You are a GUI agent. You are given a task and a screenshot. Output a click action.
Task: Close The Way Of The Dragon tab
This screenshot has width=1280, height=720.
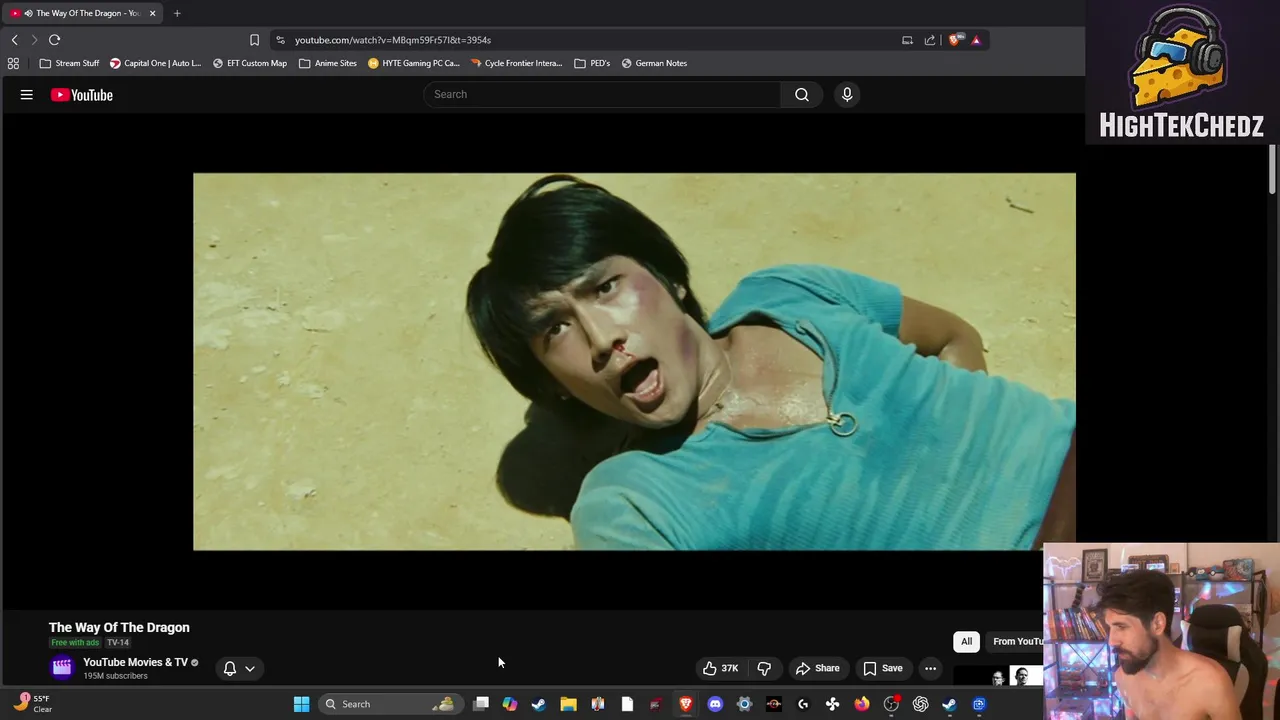tap(152, 13)
